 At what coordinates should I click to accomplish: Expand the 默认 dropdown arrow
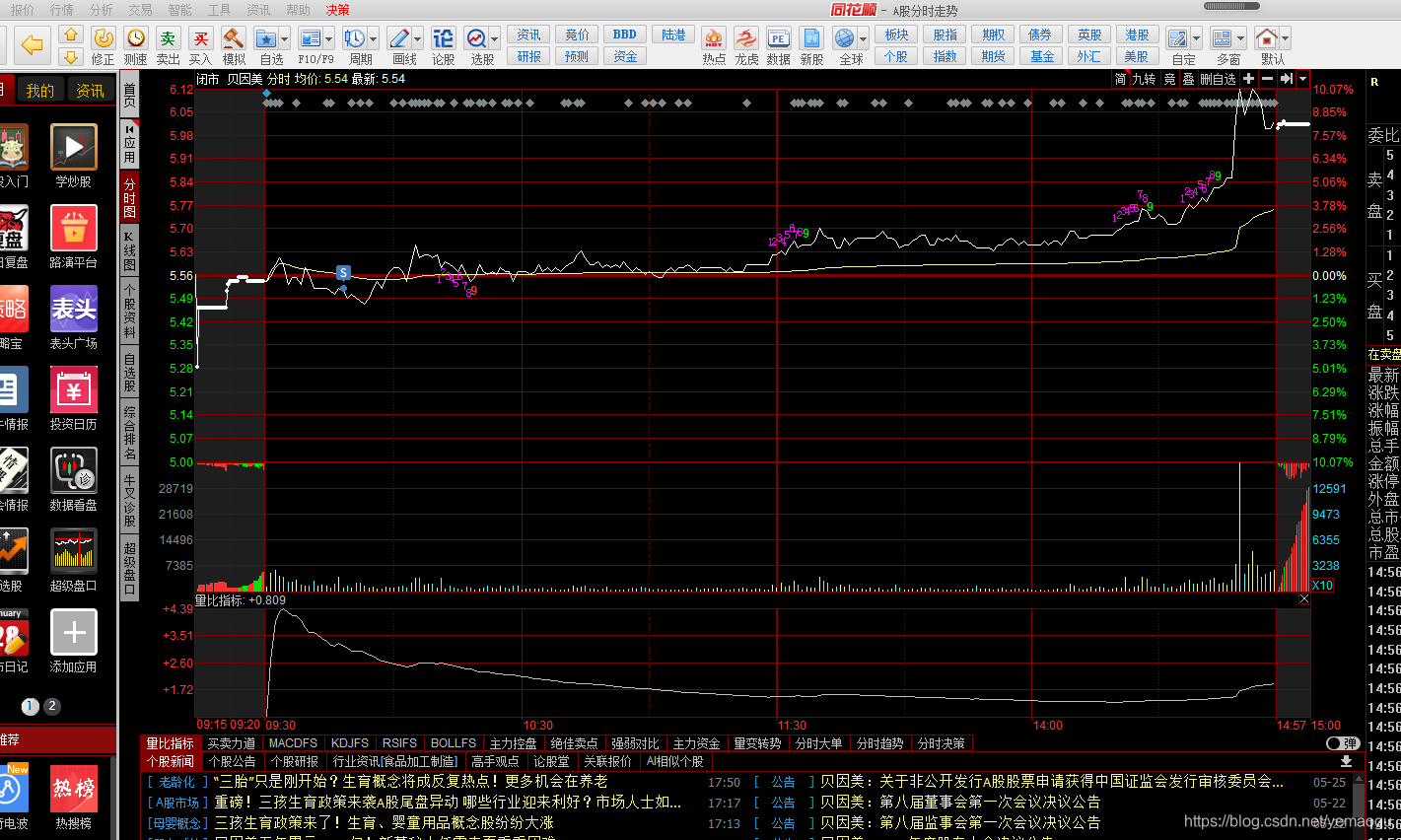(x=1286, y=39)
